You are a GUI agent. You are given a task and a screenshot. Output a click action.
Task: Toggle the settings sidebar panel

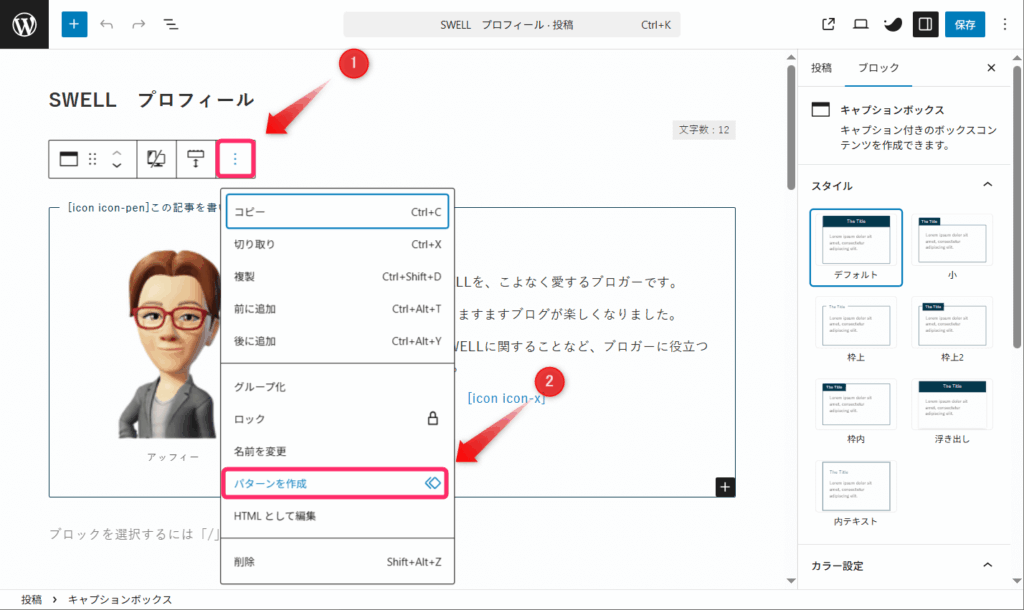pyautogui.click(x=925, y=24)
